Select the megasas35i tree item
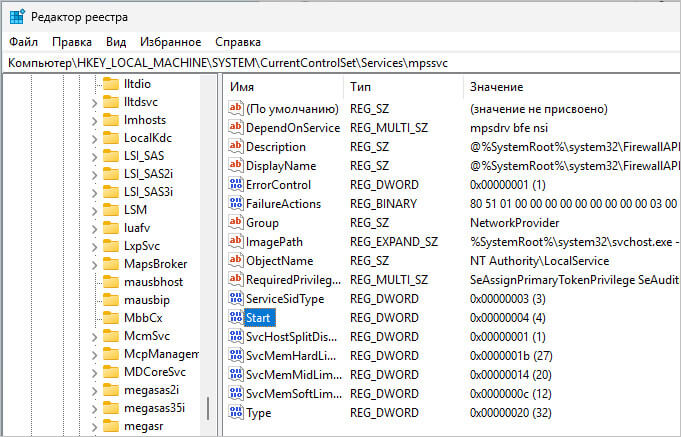The width and height of the screenshot is (681, 437). 154,408
